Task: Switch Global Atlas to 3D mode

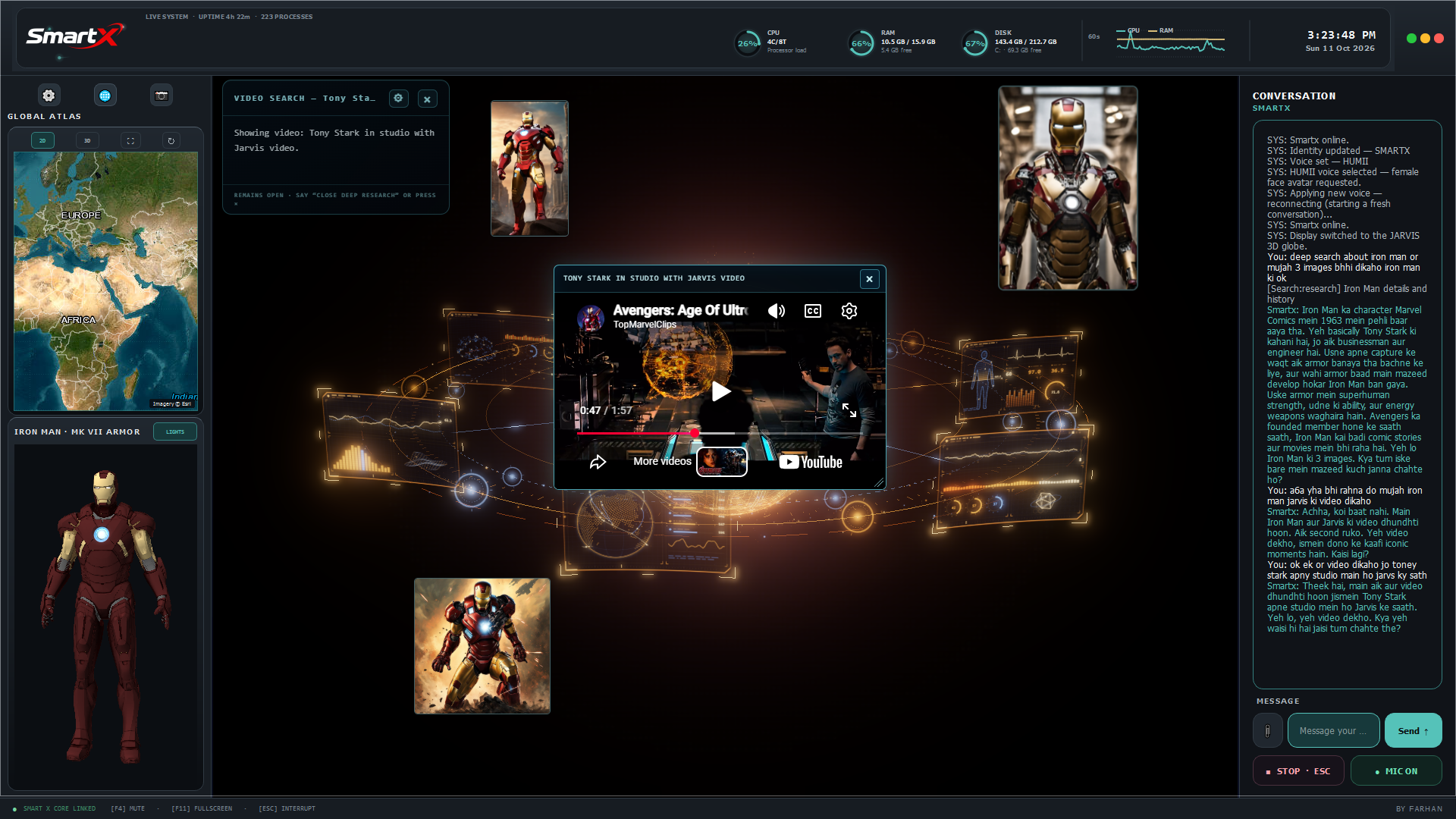Action: click(87, 140)
